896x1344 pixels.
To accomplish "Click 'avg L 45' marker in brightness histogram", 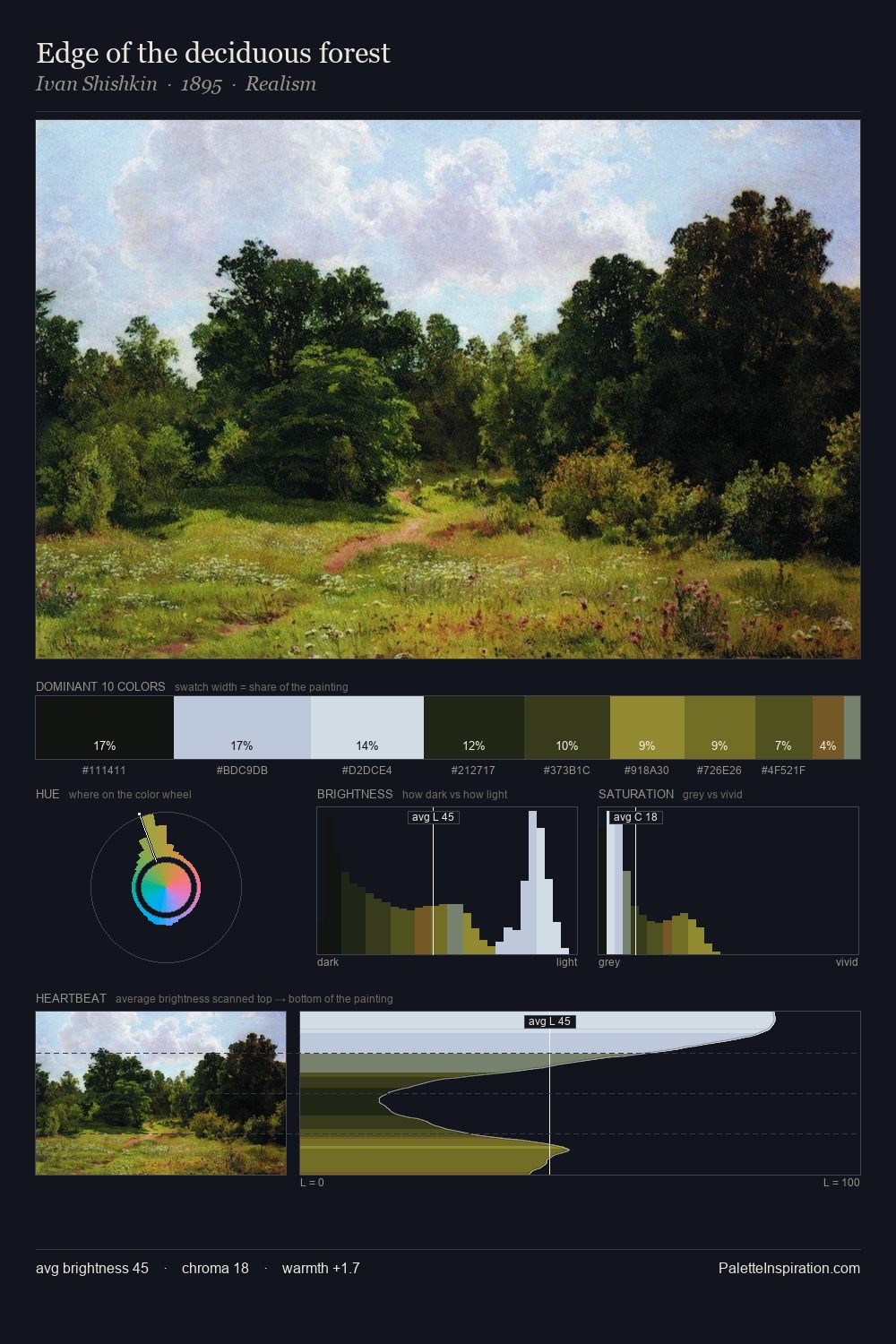I will click(x=434, y=817).
